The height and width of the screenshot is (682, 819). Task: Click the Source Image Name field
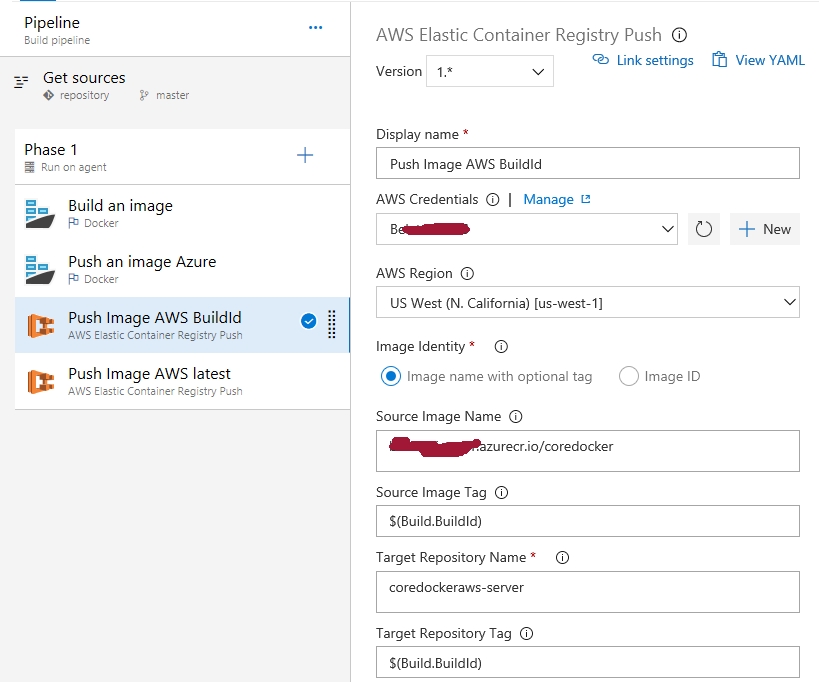(x=588, y=451)
